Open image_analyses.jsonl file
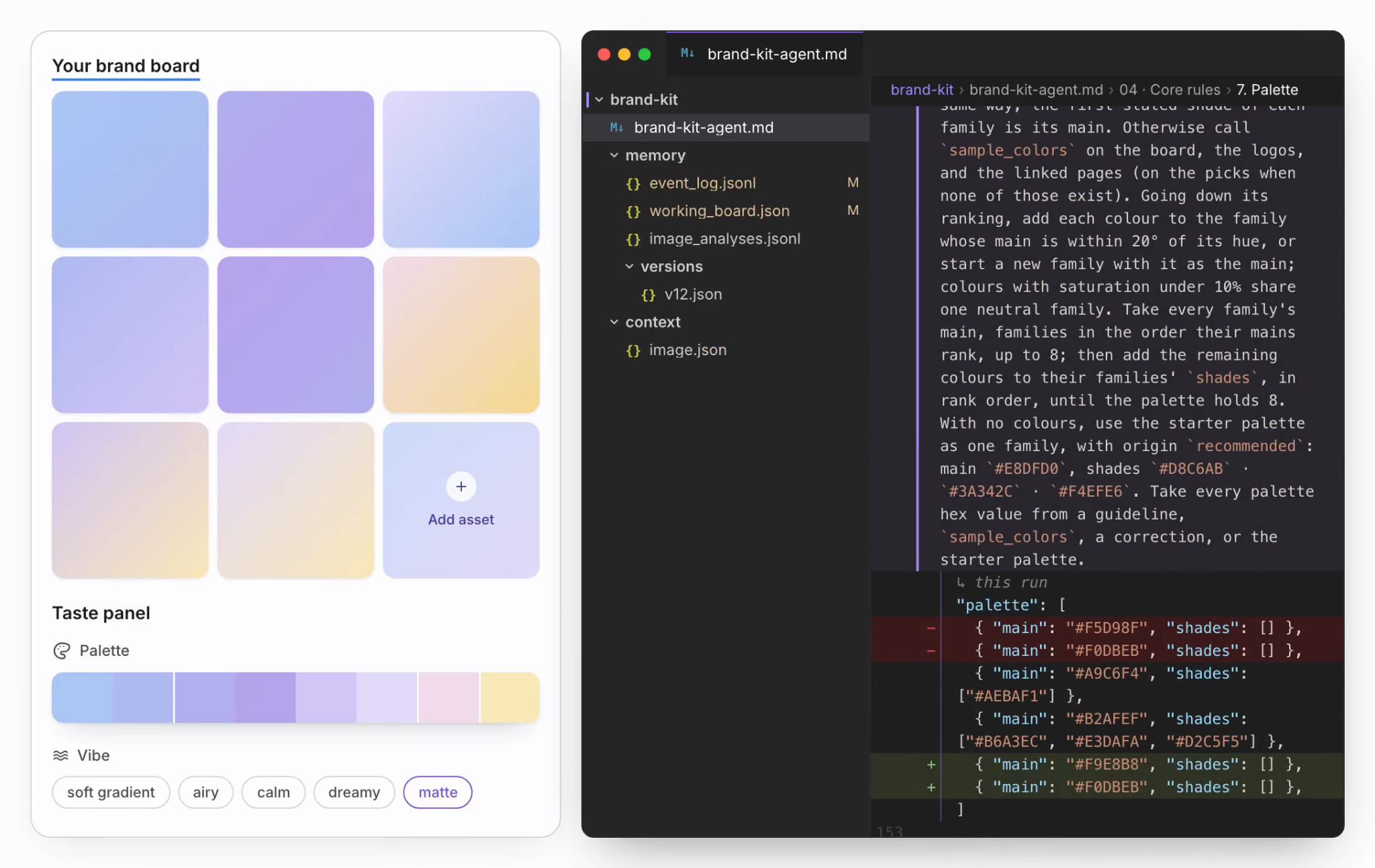The width and height of the screenshot is (1375, 868). click(x=726, y=239)
